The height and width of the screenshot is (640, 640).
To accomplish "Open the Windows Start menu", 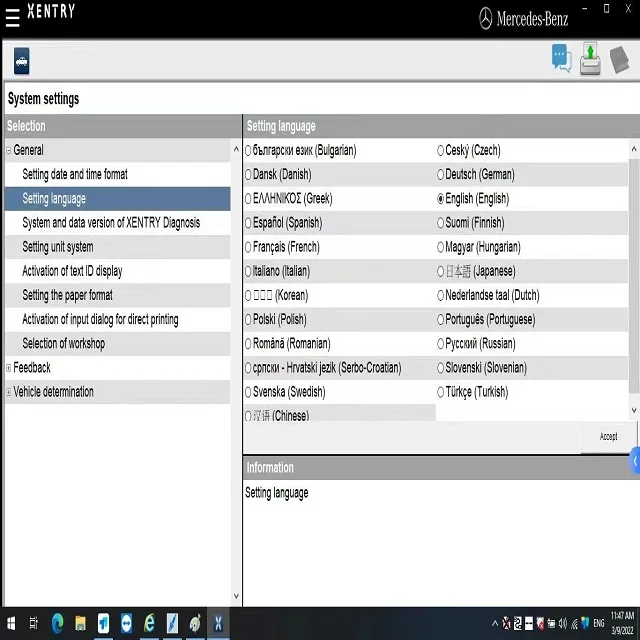I will 11,623.
